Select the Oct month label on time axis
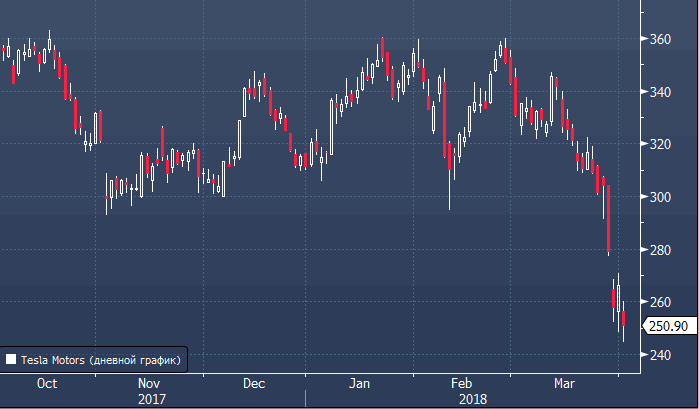The width and height of the screenshot is (699, 409). [x=46, y=383]
